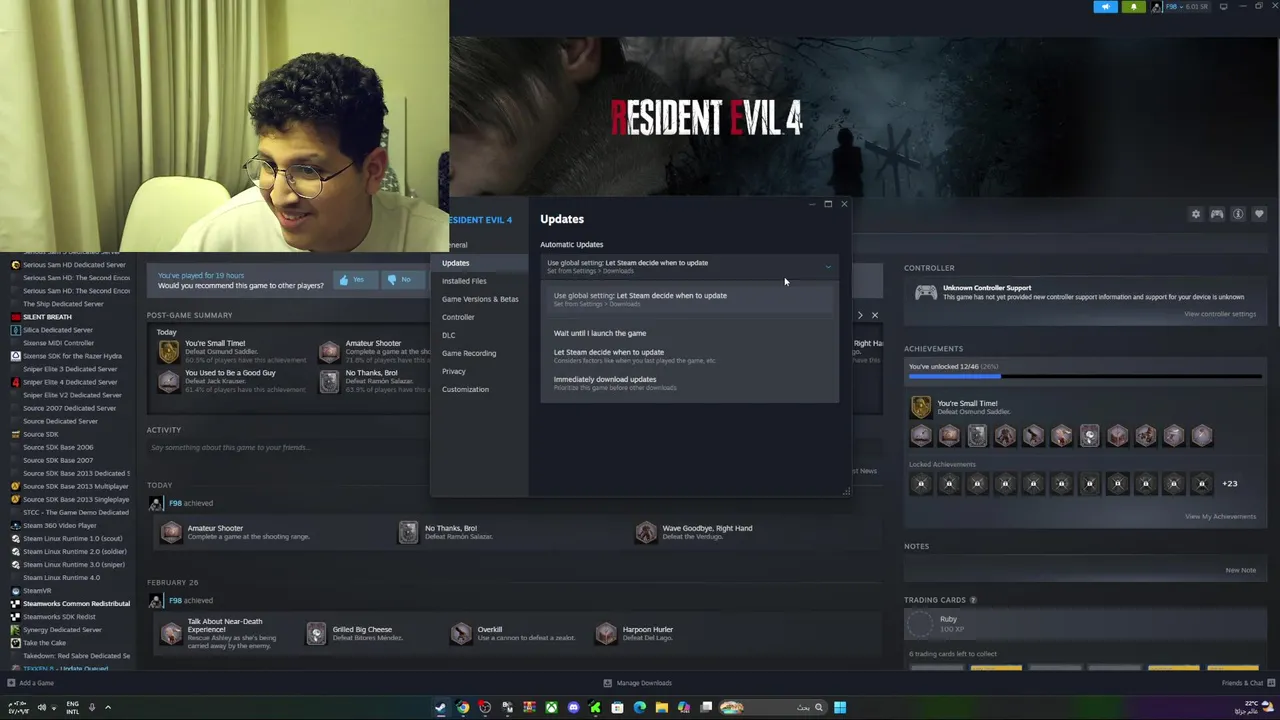Show game info circle icon

click(1238, 214)
